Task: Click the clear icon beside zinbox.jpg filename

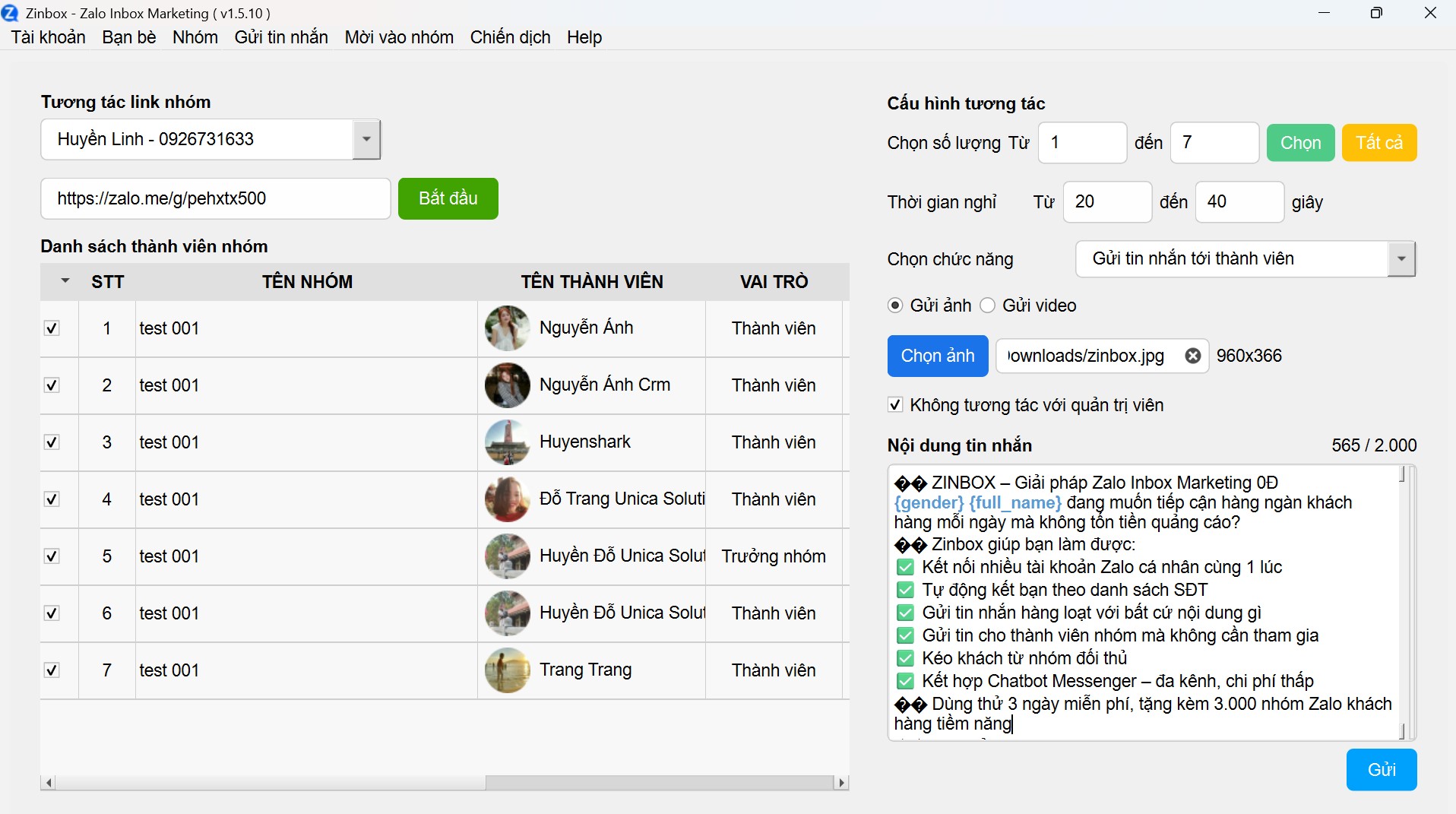Action: [x=1192, y=356]
